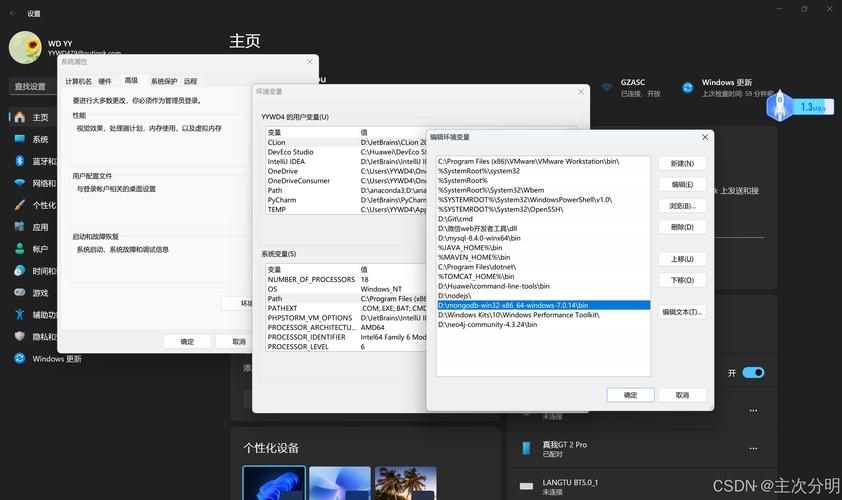Image resolution: width=842 pixels, height=500 pixels.
Task: Select the Bluetooth icon in Settings sidebar
Action: [x=20, y=161]
